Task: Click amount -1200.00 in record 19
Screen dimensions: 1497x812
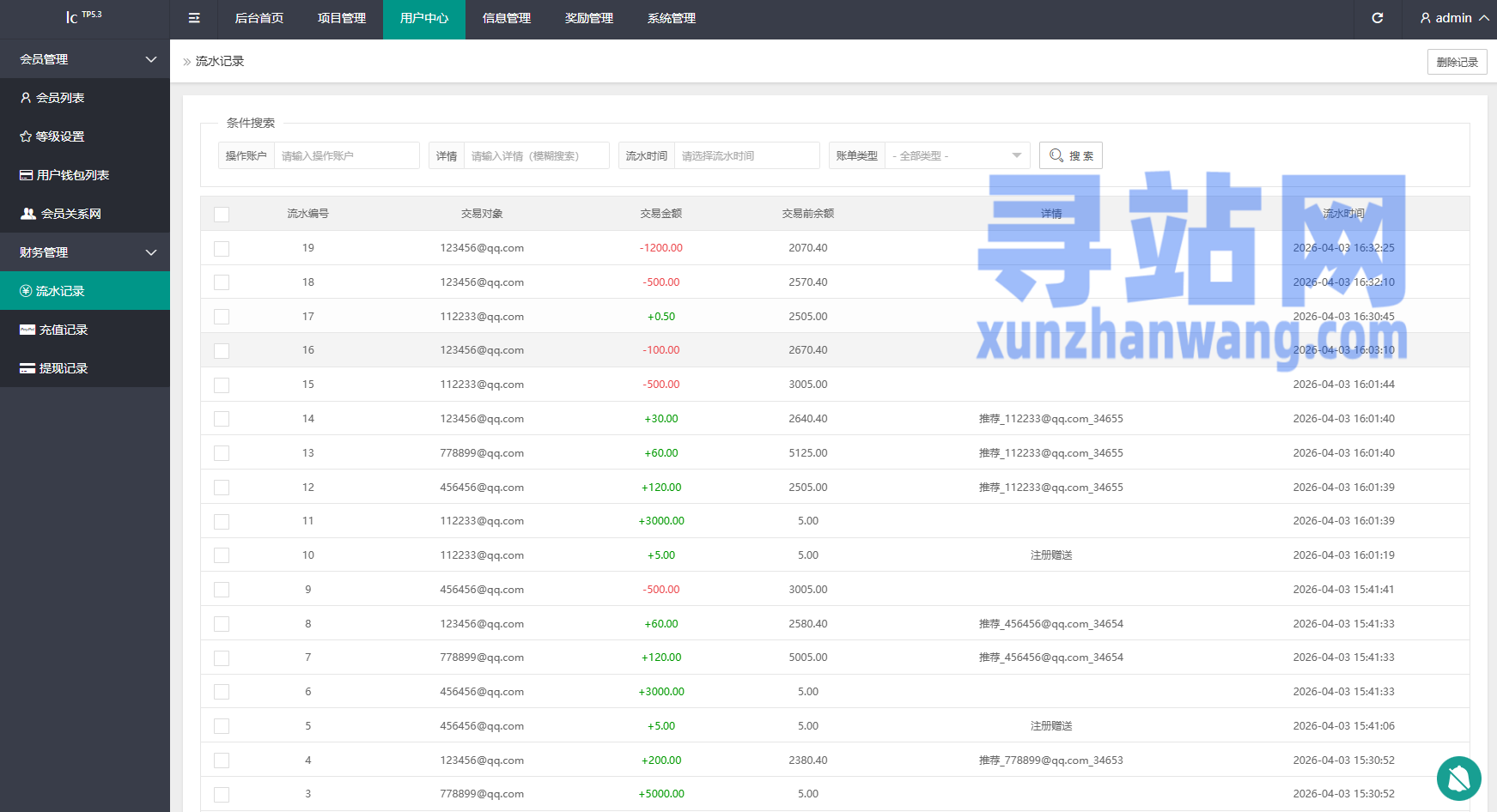Action: point(661,248)
